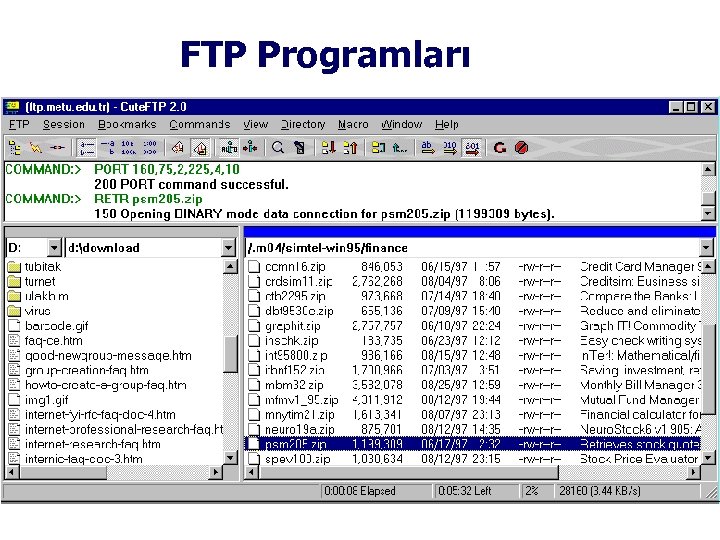Expand the d:\download local path dropdown
This screenshot has height=540, width=720.
(228, 248)
